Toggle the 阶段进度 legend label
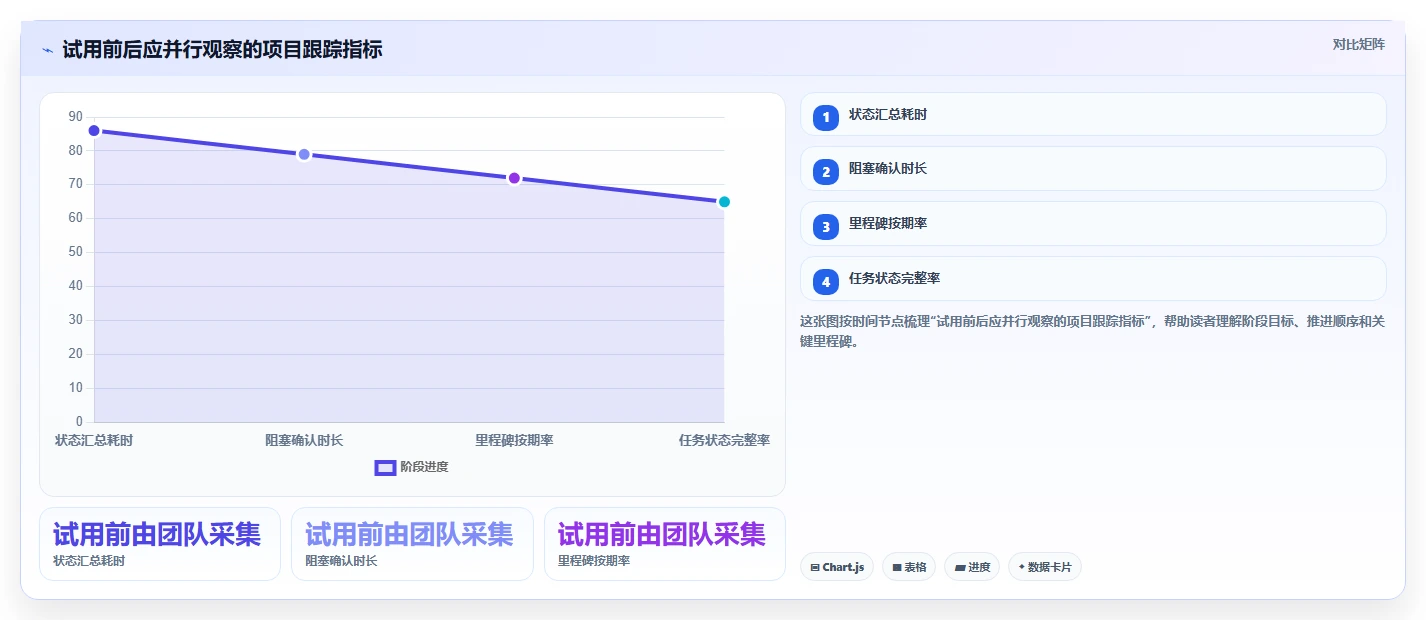 tap(424, 467)
